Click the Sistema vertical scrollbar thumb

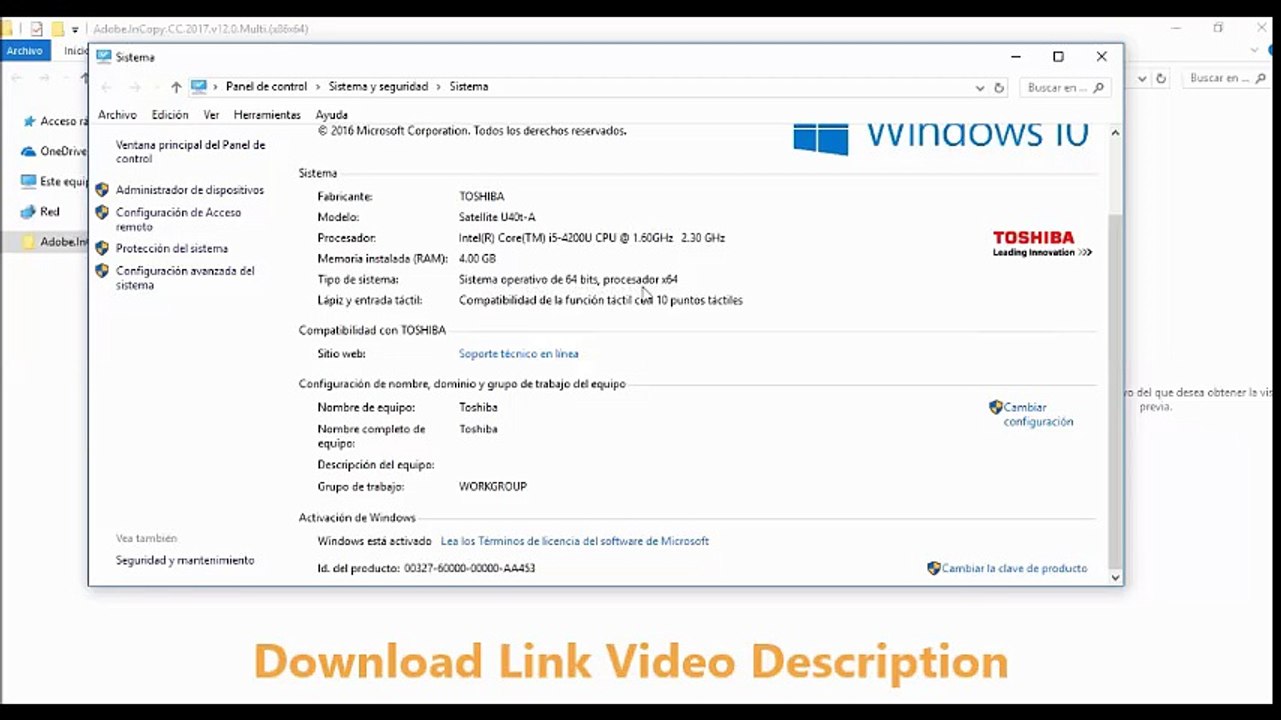[1115, 390]
